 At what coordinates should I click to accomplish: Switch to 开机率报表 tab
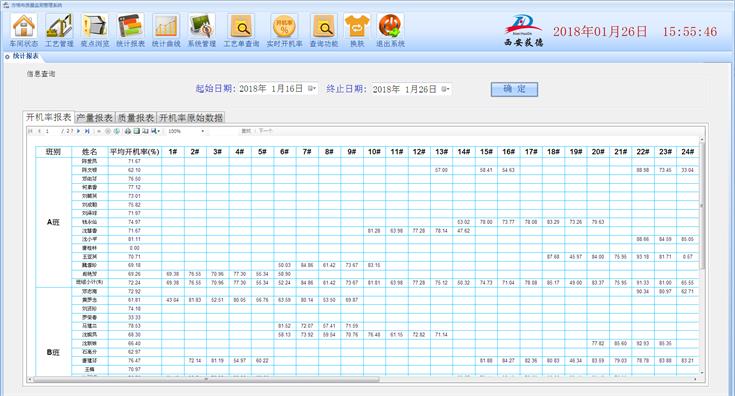click(49, 117)
